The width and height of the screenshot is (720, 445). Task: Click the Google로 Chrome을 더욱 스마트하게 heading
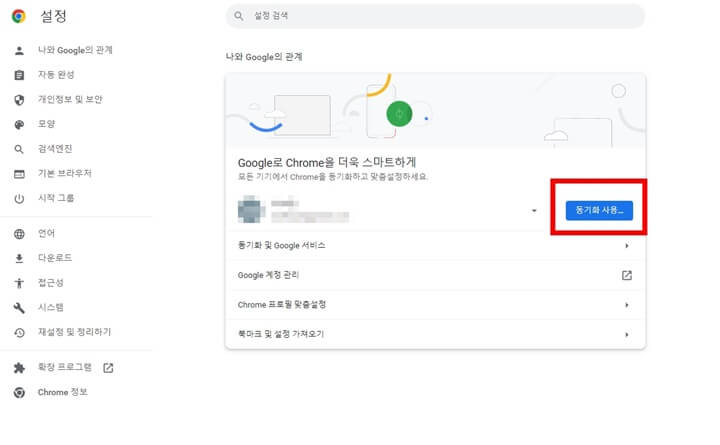point(327,163)
